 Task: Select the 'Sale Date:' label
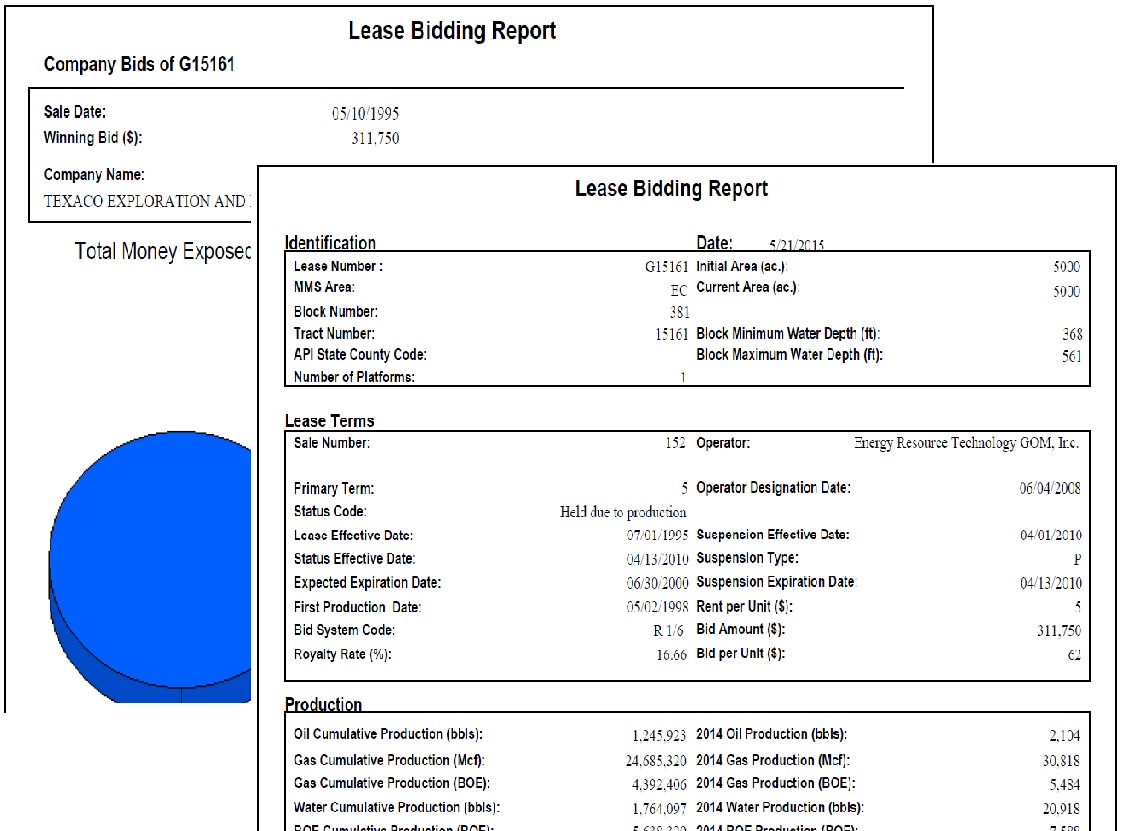[x=74, y=112]
